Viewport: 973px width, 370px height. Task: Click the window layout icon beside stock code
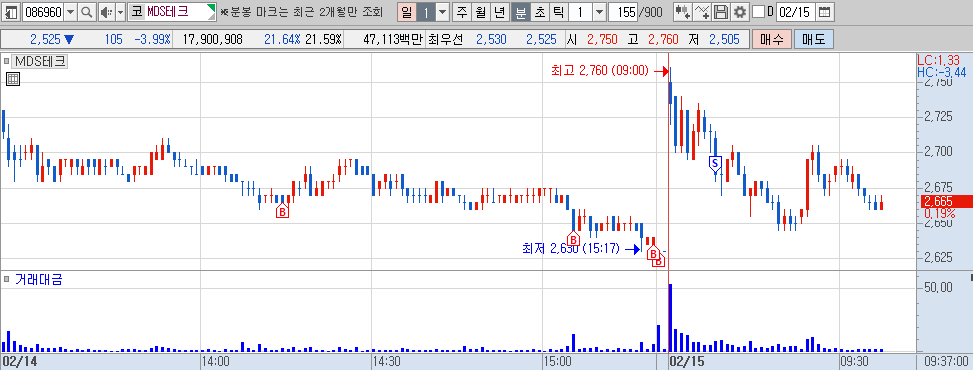[x=11, y=12]
